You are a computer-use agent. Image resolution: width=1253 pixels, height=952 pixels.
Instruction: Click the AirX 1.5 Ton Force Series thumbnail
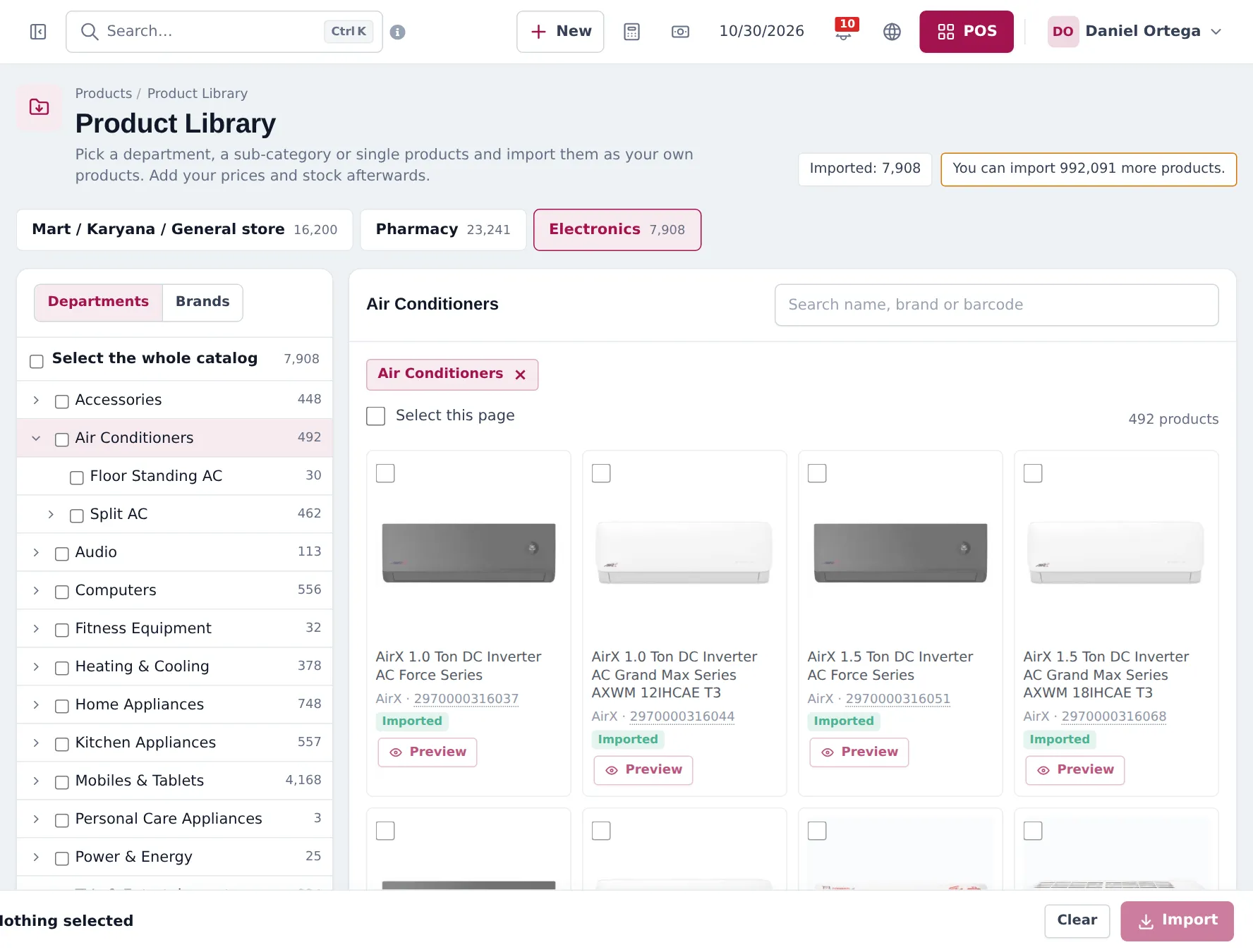pos(900,554)
